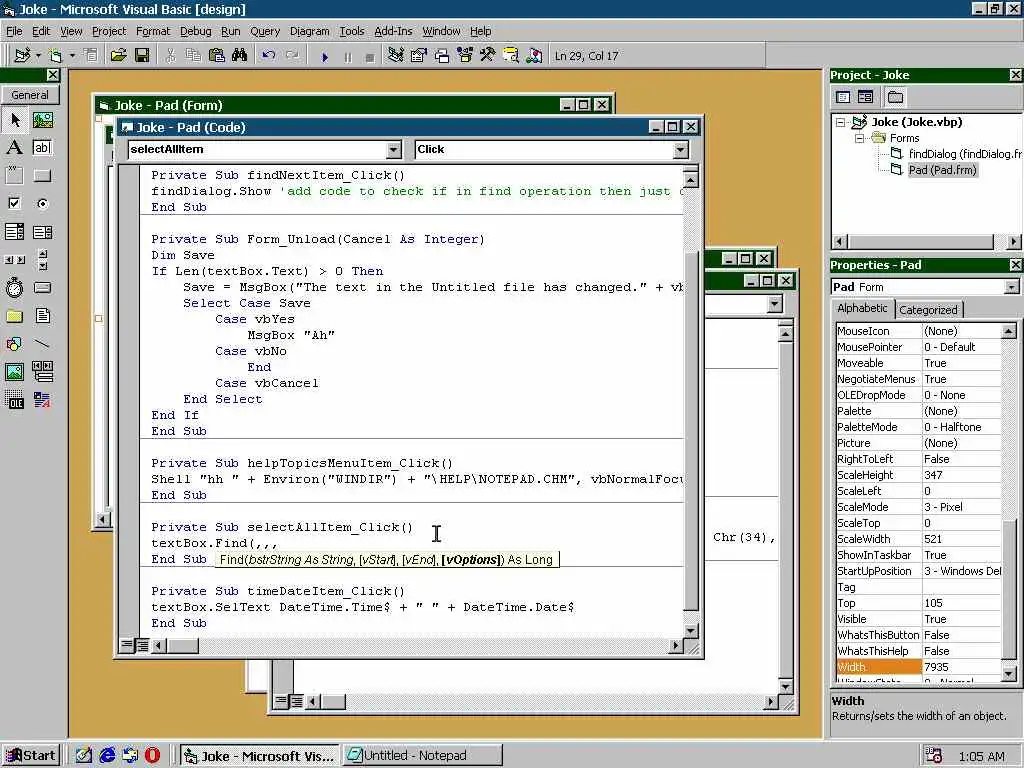Image resolution: width=1024 pixels, height=768 pixels.
Task: Save the project with the floppy disk icon
Action: coord(142,56)
